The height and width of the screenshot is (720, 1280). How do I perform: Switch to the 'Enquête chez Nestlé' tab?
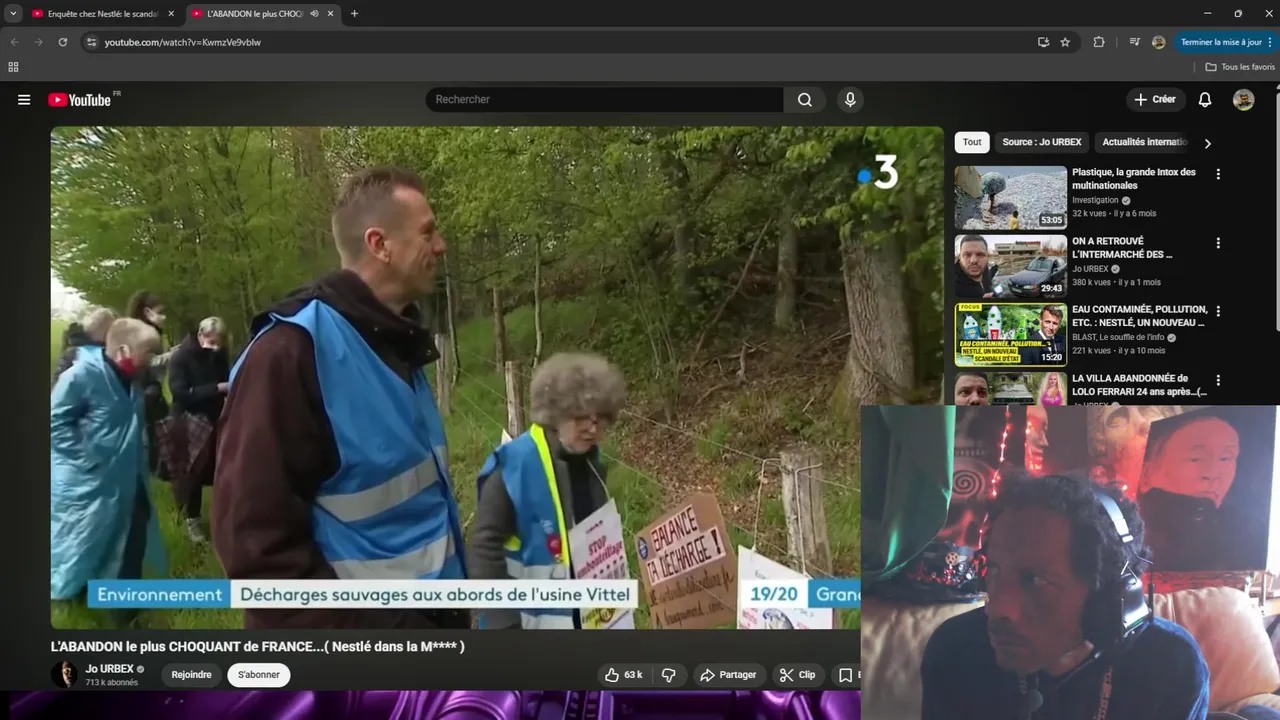102,14
